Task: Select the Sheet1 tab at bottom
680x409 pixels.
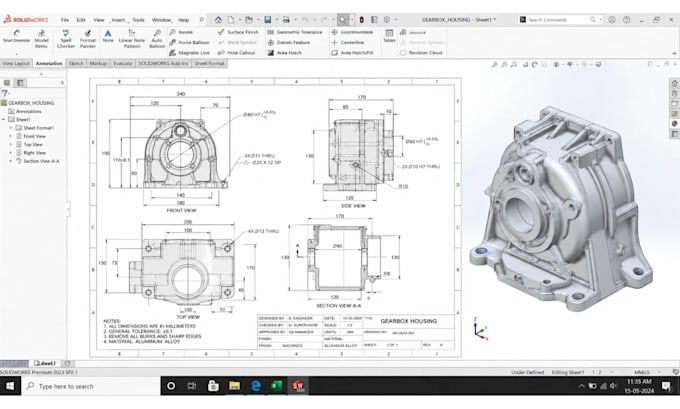Action: [45, 363]
